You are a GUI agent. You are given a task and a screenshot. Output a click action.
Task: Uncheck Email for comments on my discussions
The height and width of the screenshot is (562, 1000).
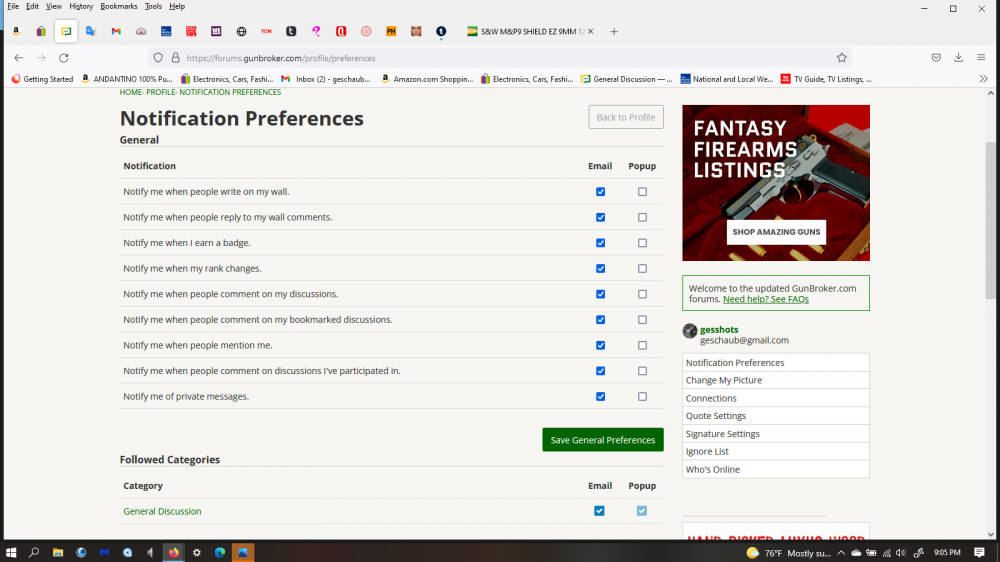tap(600, 294)
